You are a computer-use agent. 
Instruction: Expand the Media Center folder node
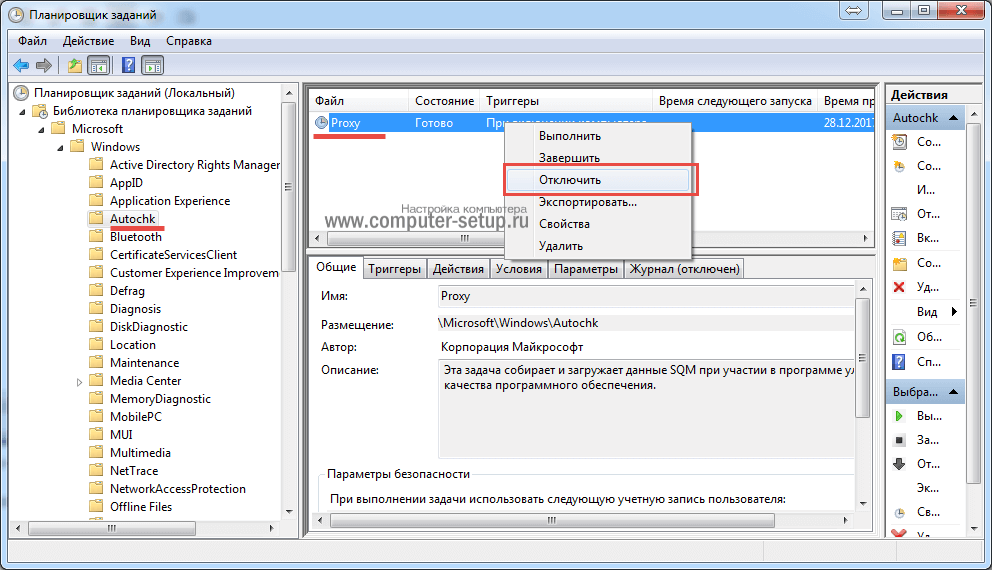tap(79, 382)
